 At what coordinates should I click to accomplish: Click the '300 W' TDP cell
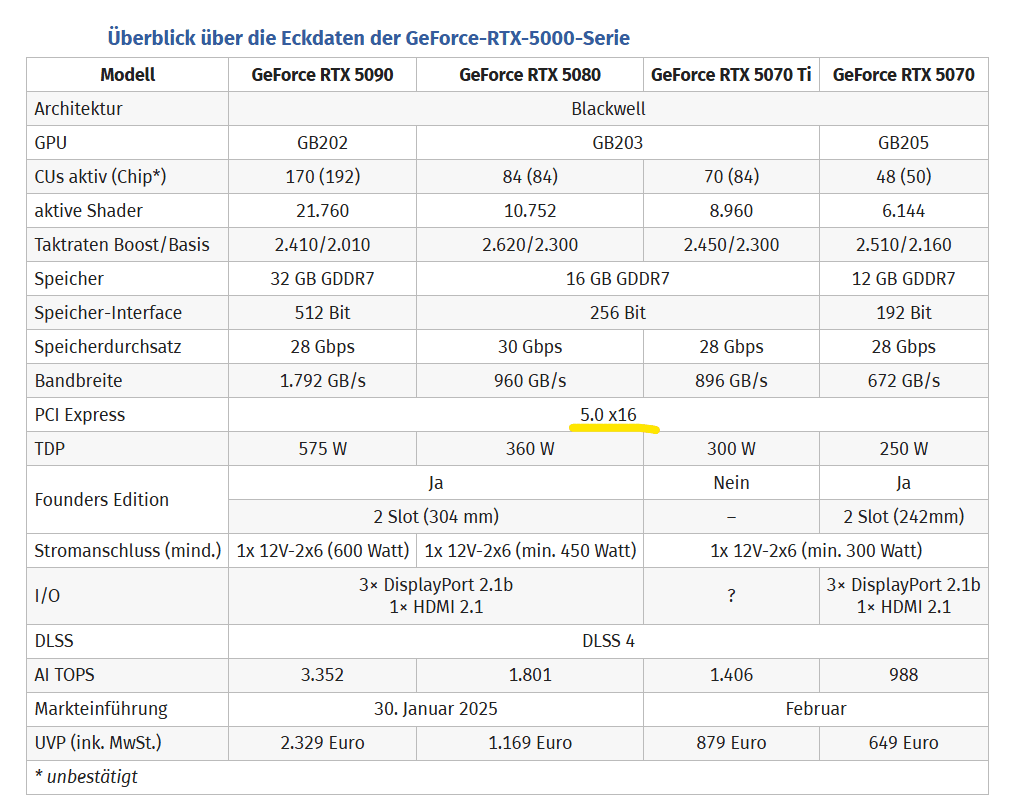(x=731, y=448)
